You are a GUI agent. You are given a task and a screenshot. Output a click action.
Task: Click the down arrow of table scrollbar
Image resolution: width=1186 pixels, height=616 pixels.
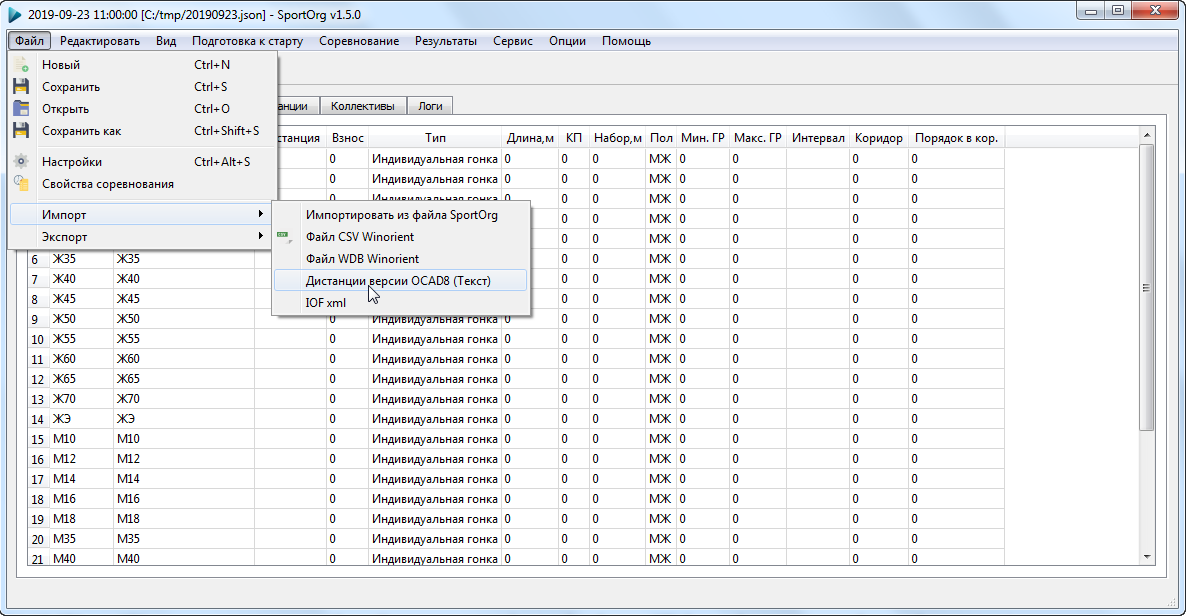point(1147,557)
